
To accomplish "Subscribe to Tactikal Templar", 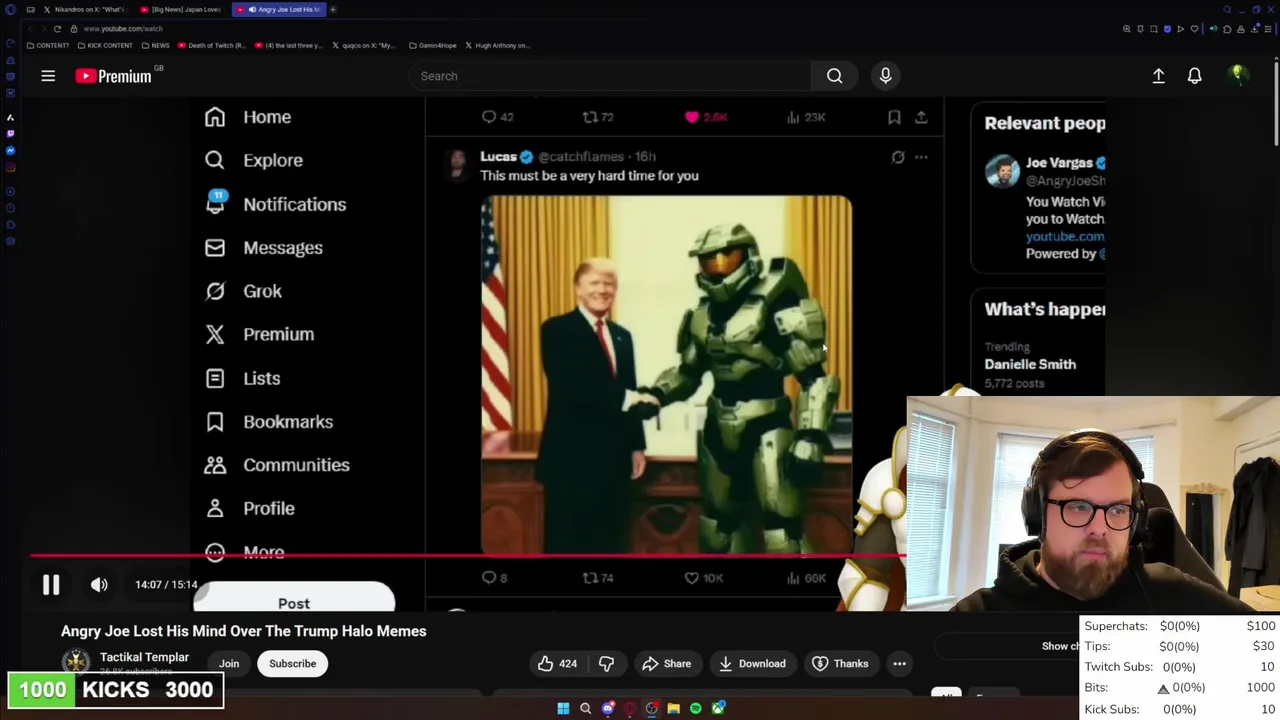I will 292,664.
